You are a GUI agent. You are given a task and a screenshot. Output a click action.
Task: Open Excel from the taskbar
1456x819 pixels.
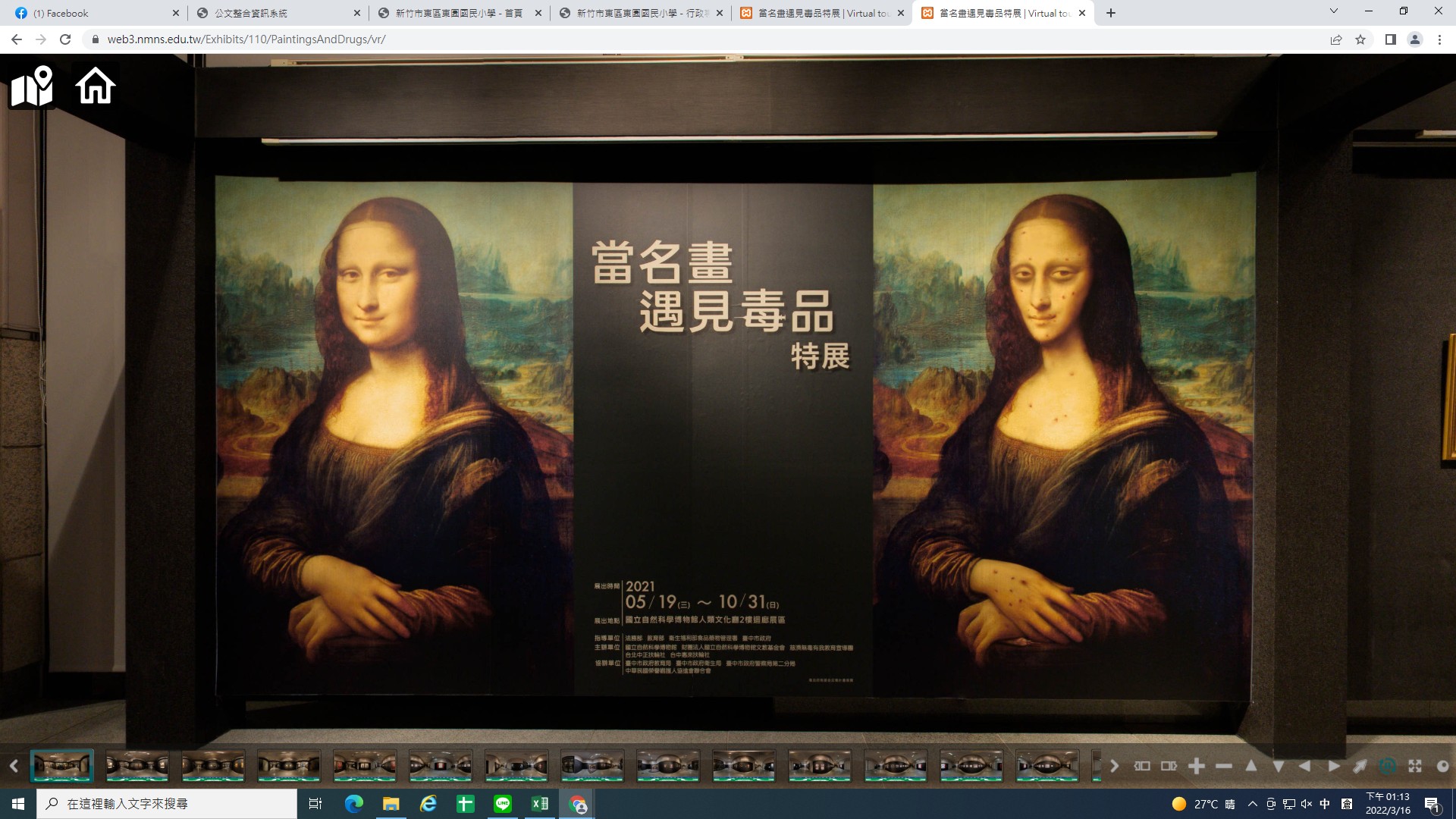[540, 804]
